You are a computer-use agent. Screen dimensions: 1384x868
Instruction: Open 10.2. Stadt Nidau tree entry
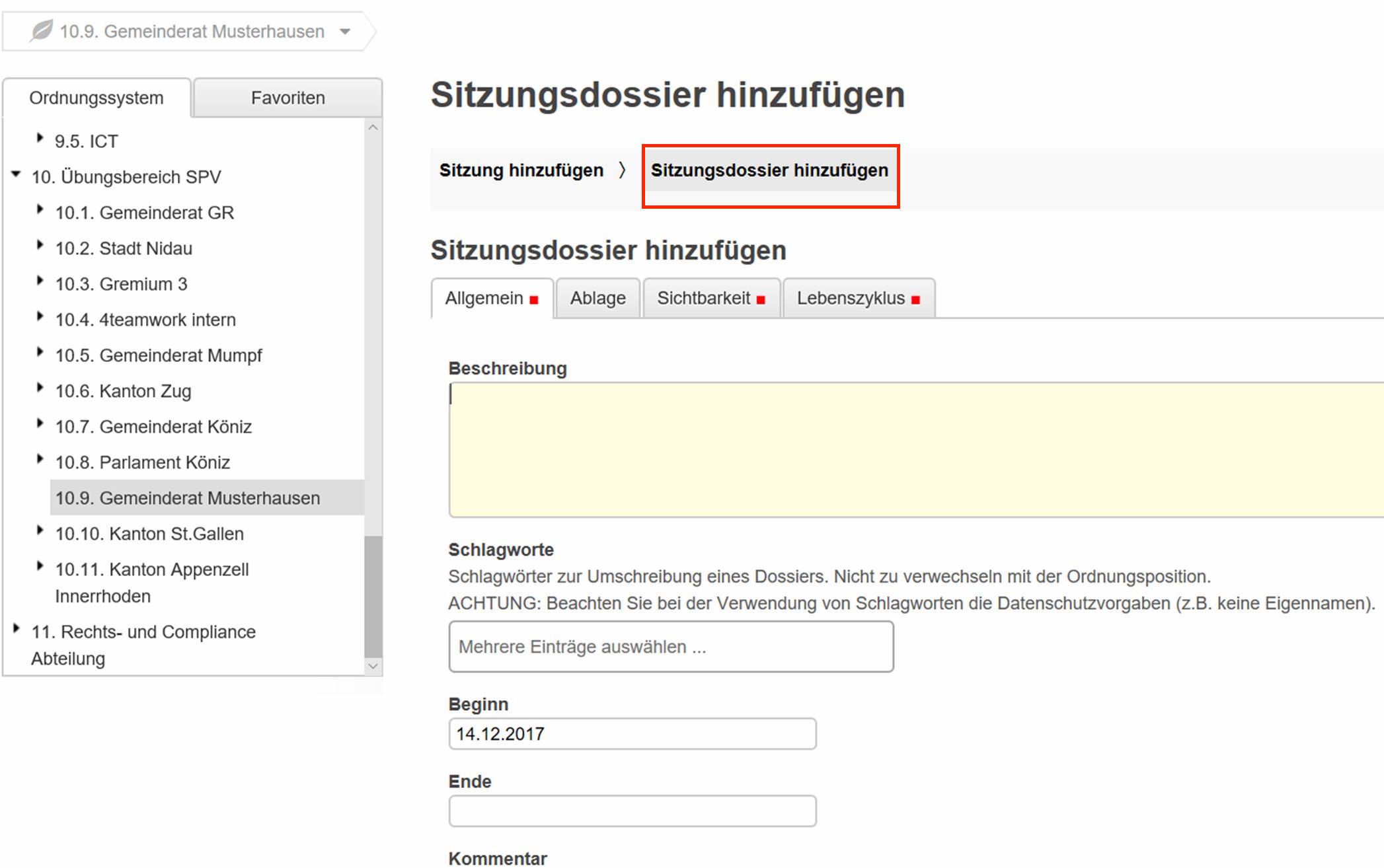coord(124,248)
